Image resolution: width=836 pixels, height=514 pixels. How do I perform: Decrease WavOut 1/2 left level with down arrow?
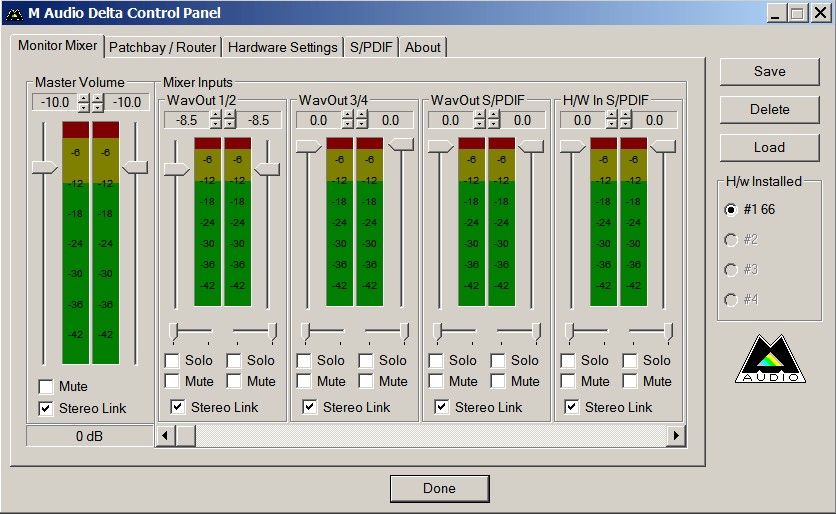216,124
